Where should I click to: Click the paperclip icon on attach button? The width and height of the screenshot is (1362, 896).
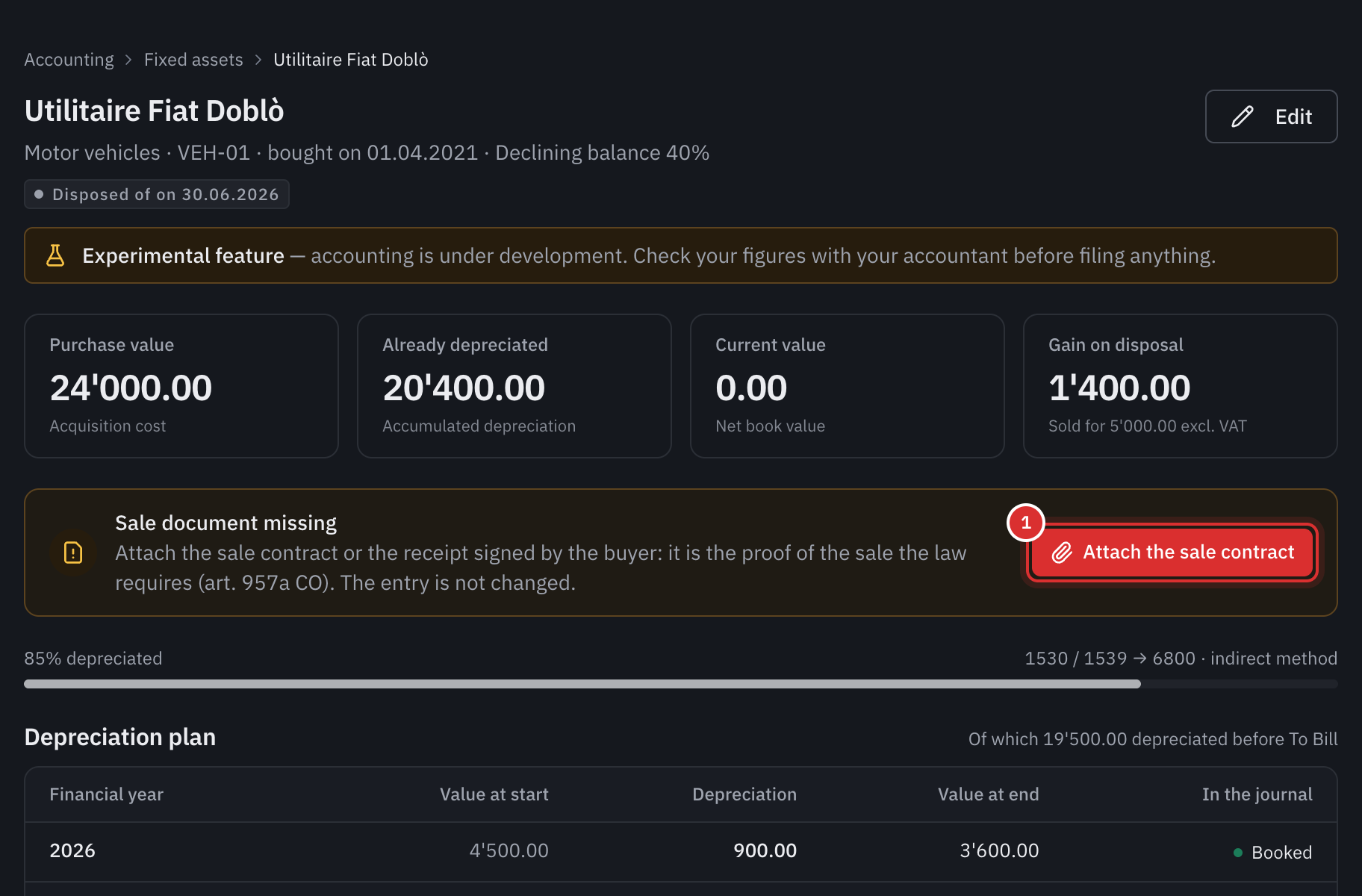pyautogui.click(x=1062, y=553)
